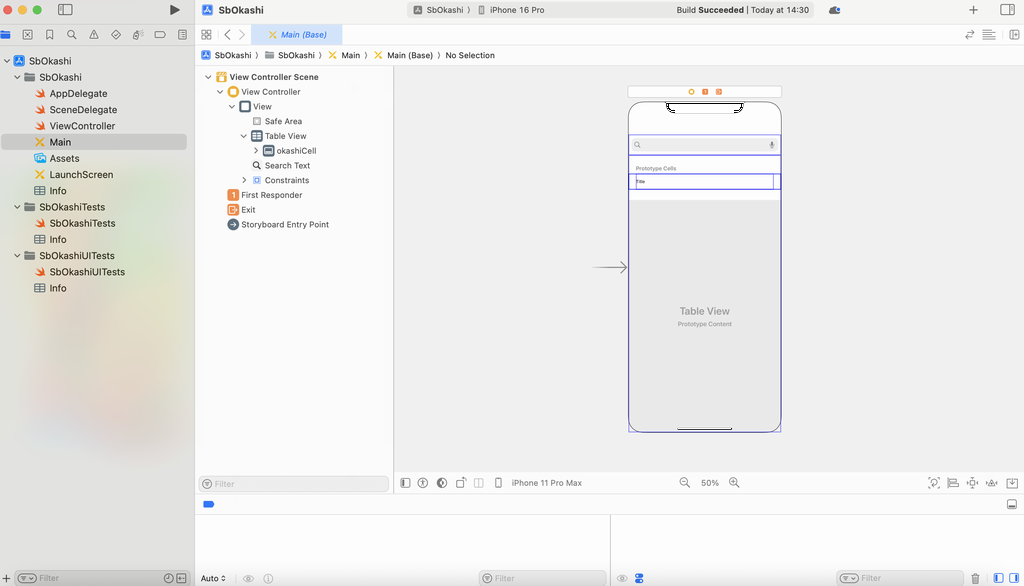
Task: Open the Issue navigator warning icon
Action: 94,34
